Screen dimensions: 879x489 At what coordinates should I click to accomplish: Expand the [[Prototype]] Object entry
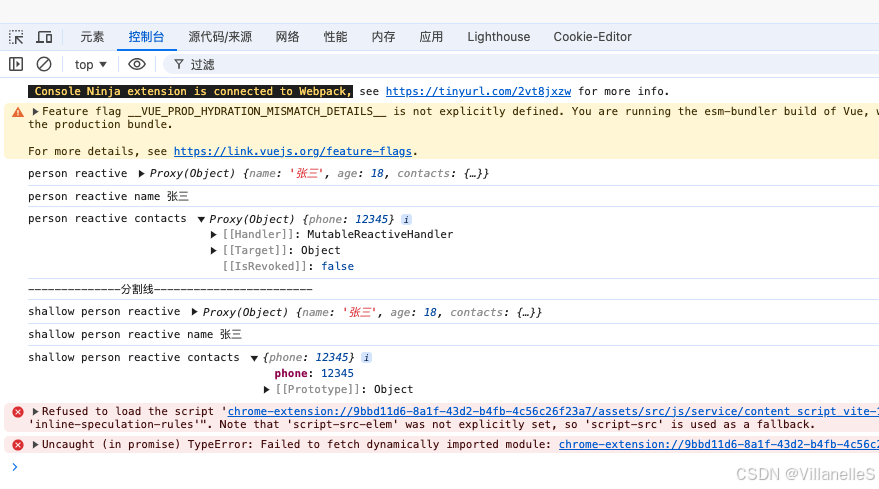pyautogui.click(x=267, y=389)
